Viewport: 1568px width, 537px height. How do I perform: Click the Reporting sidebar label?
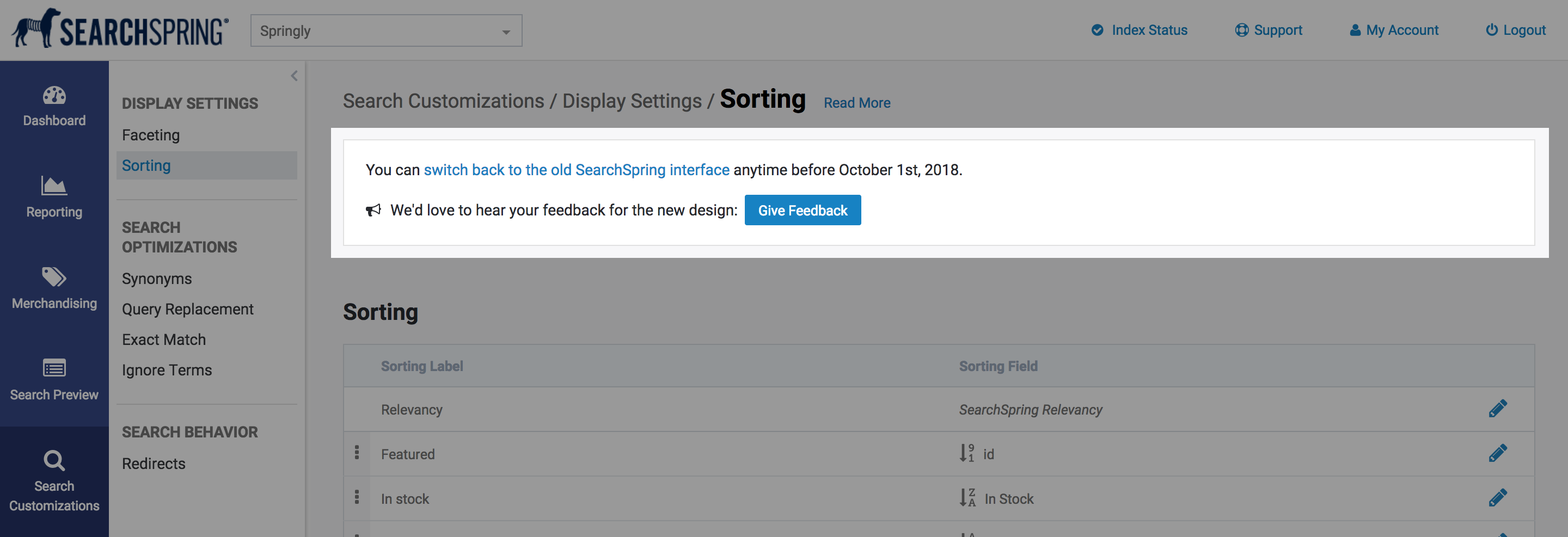[54, 212]
